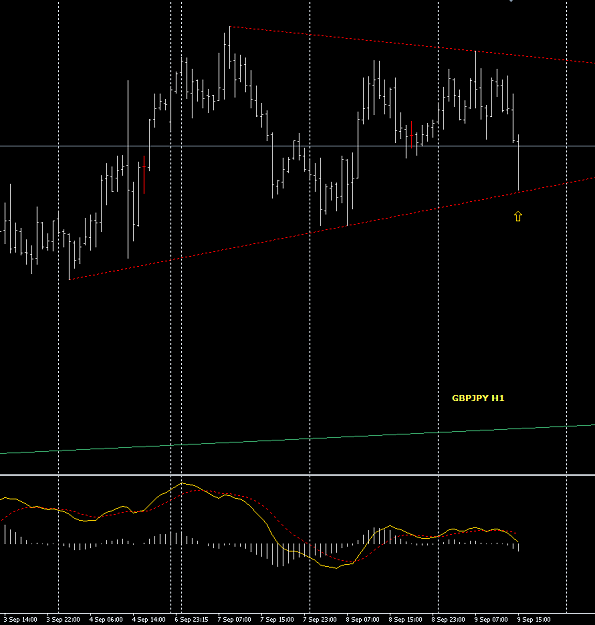Click the 7 Sep 23:00 time label
The height and width of the screenshot is (625, 595).
(320, 619)
